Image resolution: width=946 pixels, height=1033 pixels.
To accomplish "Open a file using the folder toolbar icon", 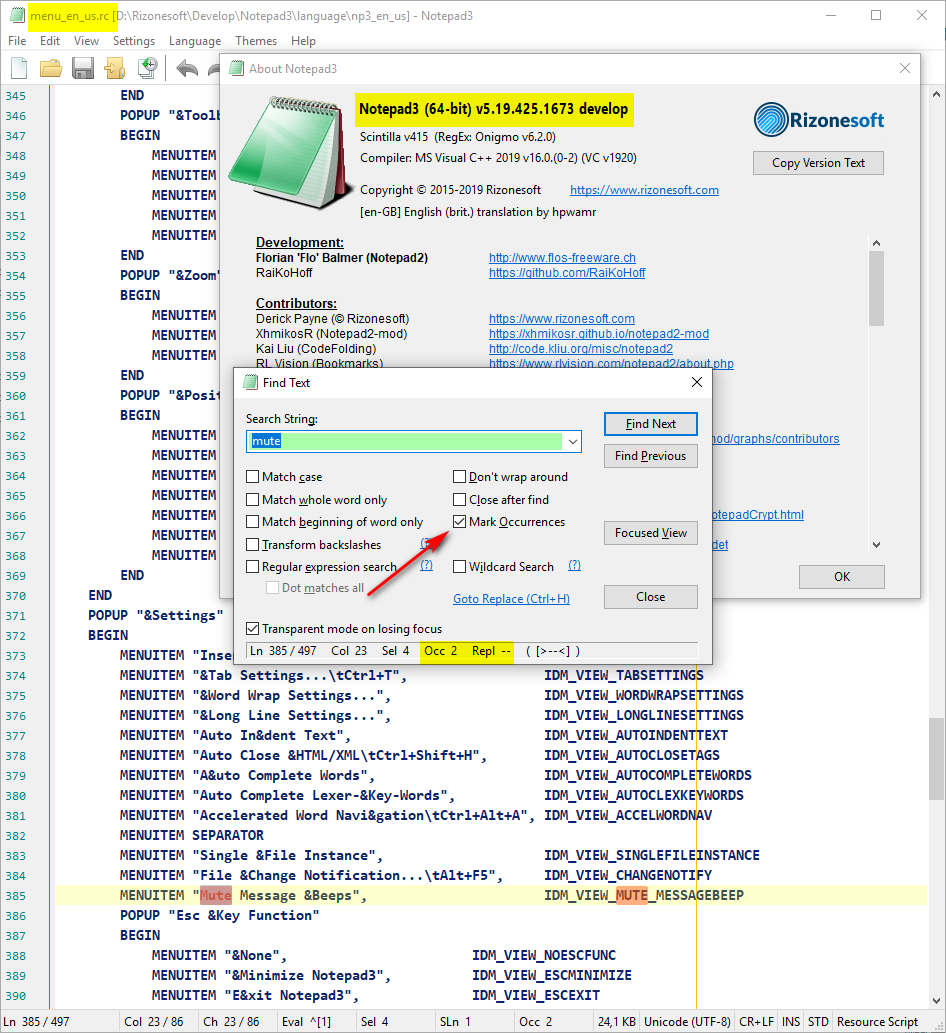I will (x=51, y=68).
